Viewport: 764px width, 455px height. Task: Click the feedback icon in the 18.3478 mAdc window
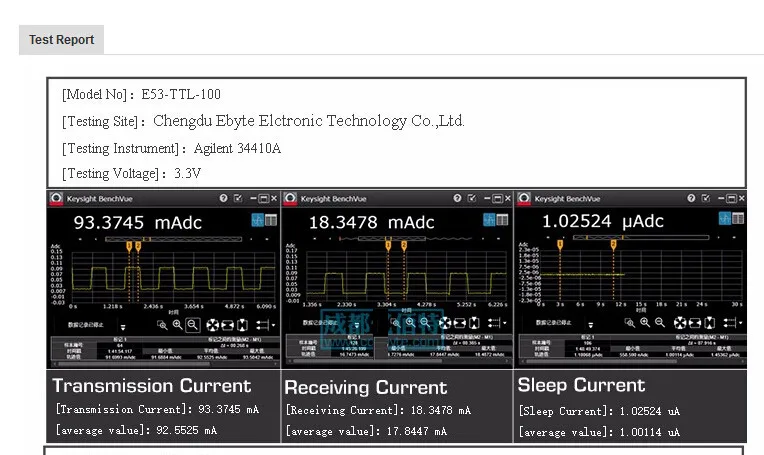click(472, 198)
